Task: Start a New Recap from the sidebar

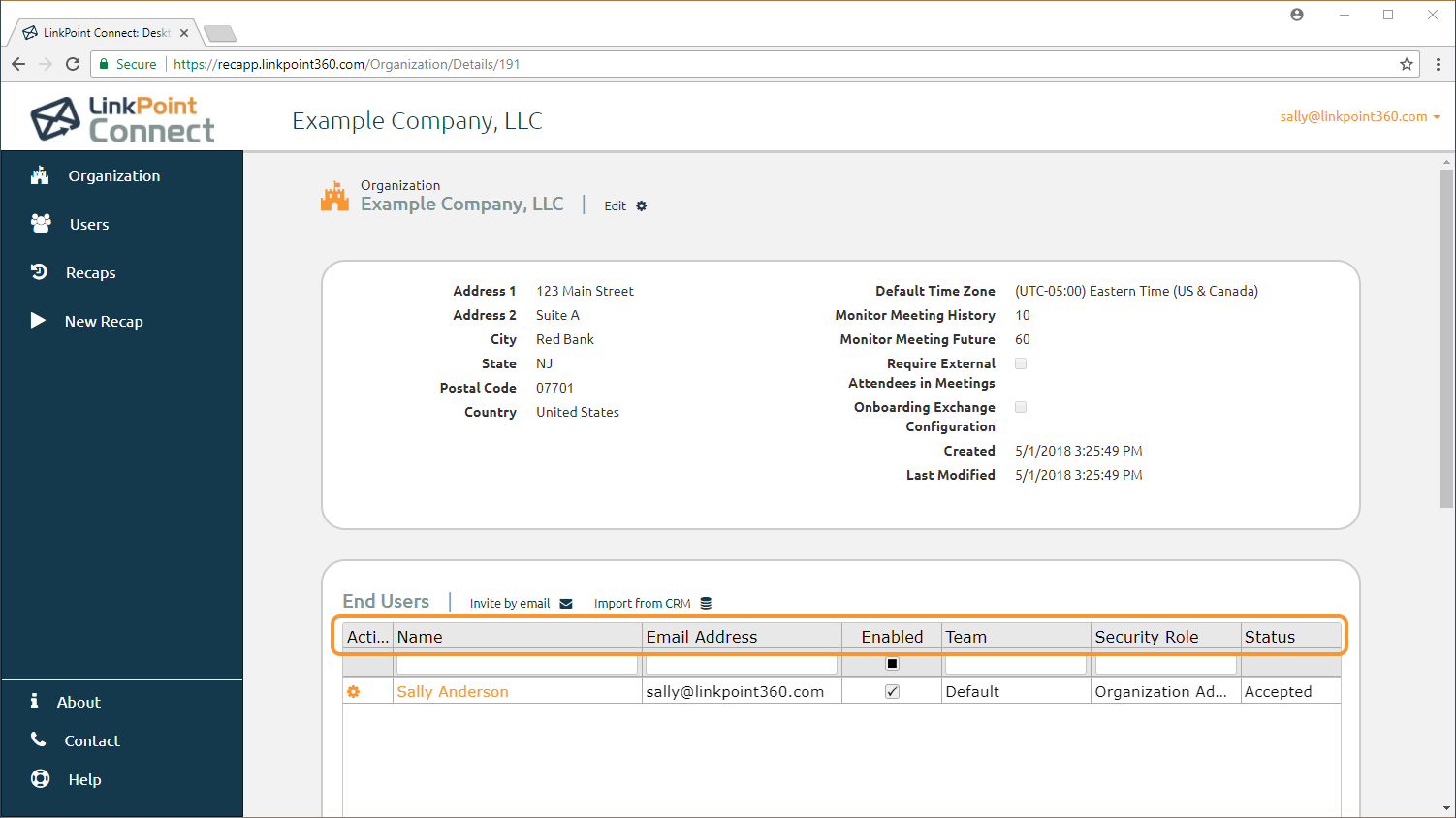Action: tap(103, 322)
